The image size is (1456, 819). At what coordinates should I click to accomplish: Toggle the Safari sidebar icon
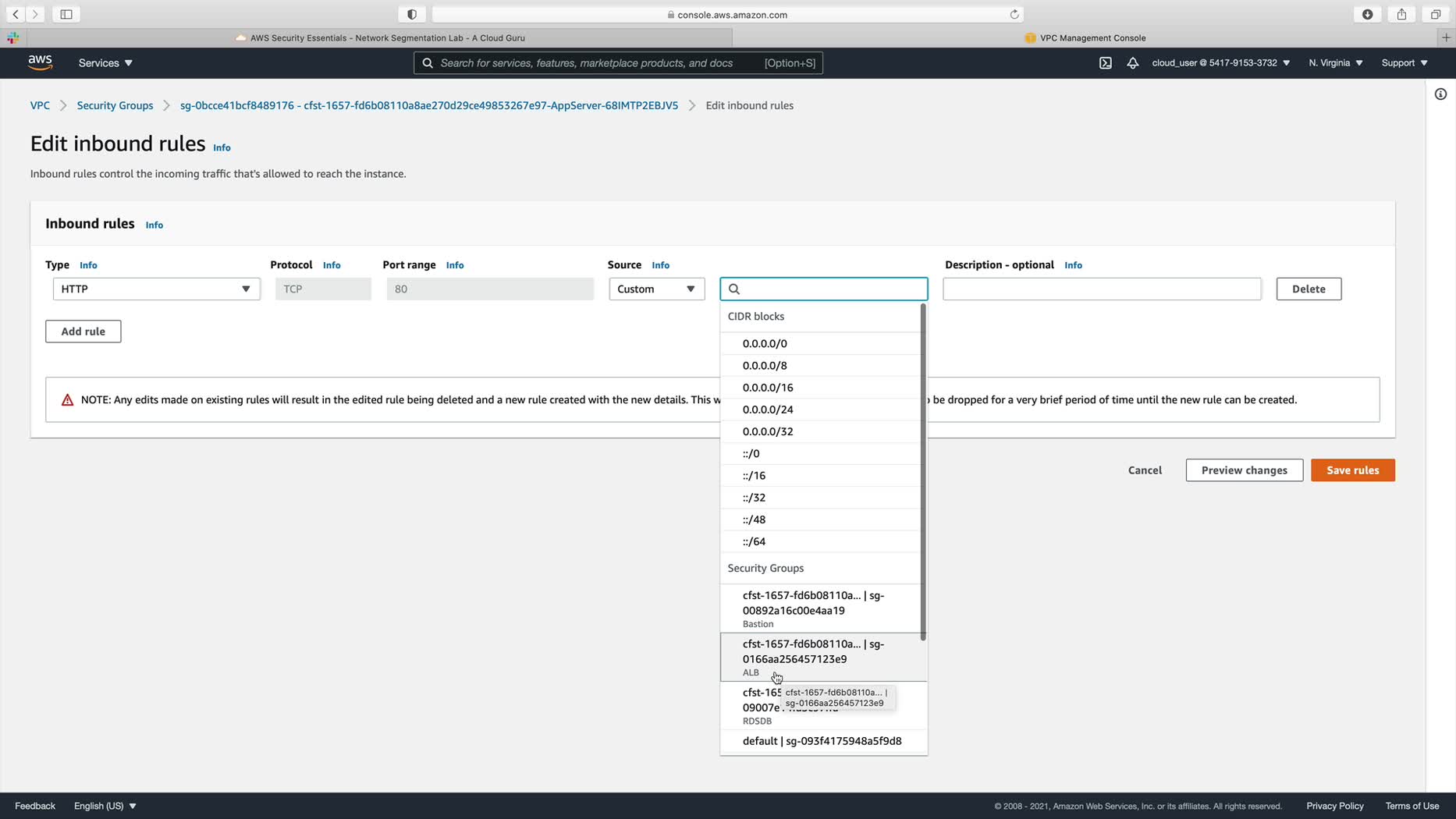point(66,14)
